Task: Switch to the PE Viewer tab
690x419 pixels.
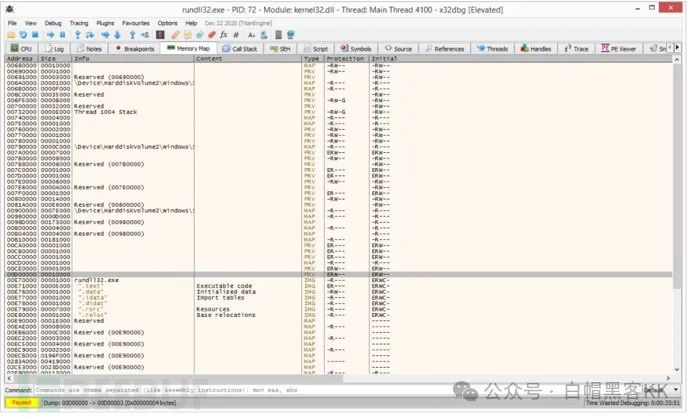Action: pos(618,48)
